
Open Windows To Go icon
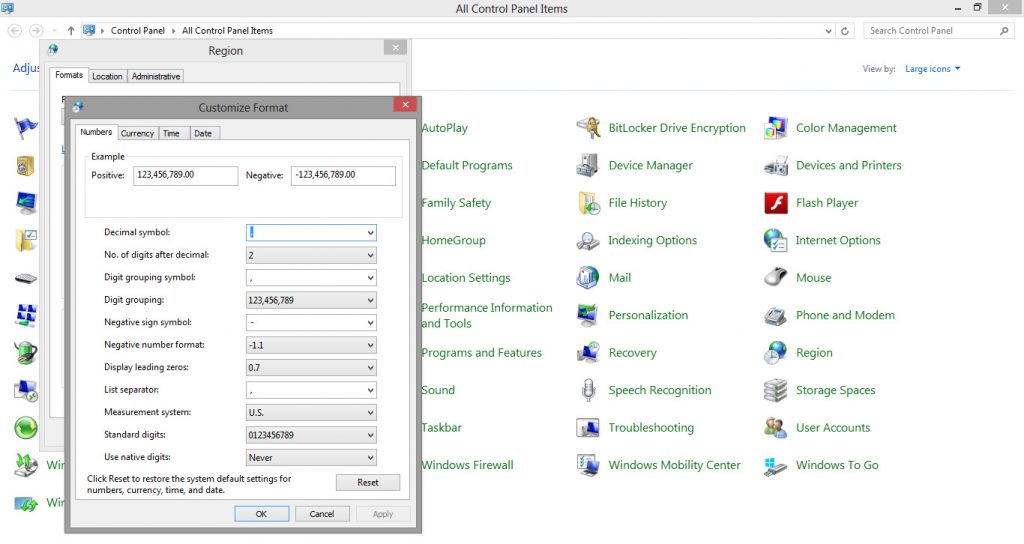pos(776,465)
